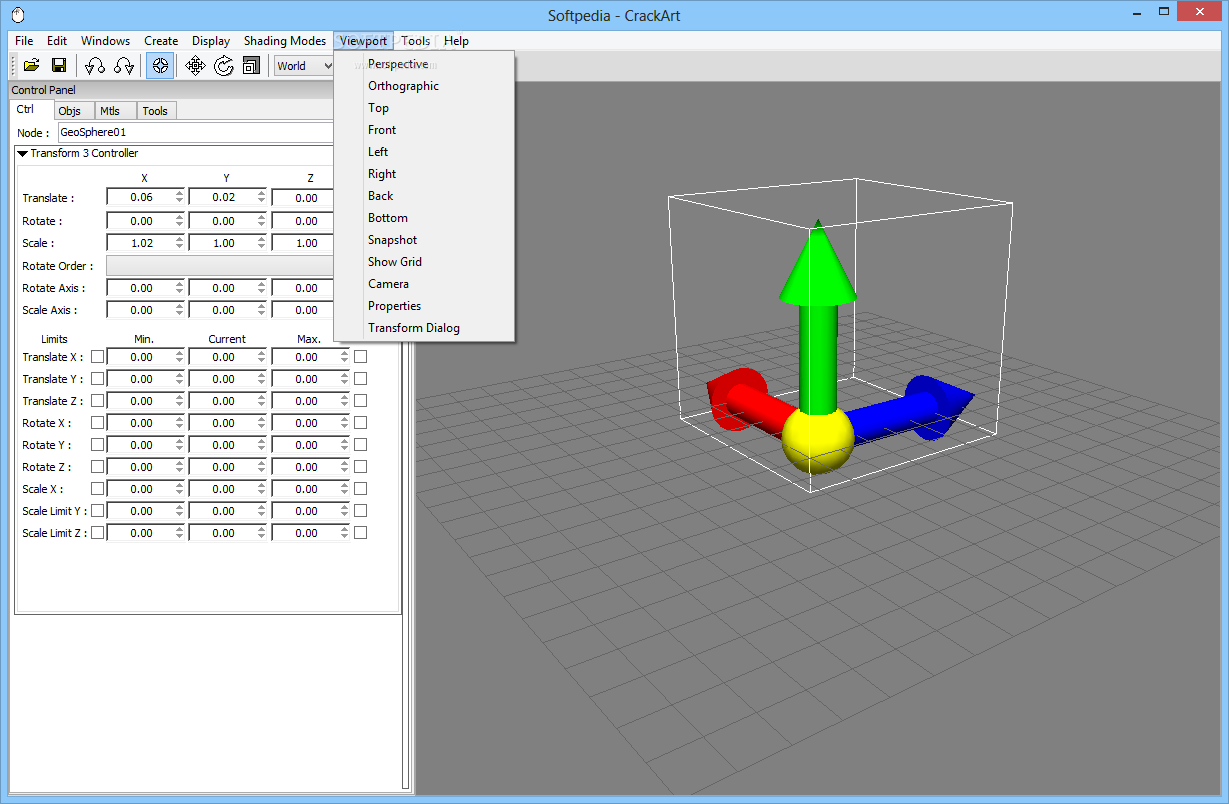Image resolution: width=1229 pixels, height=804 pixels.
Task: Open the Display menu
Action: click(211, 41)
